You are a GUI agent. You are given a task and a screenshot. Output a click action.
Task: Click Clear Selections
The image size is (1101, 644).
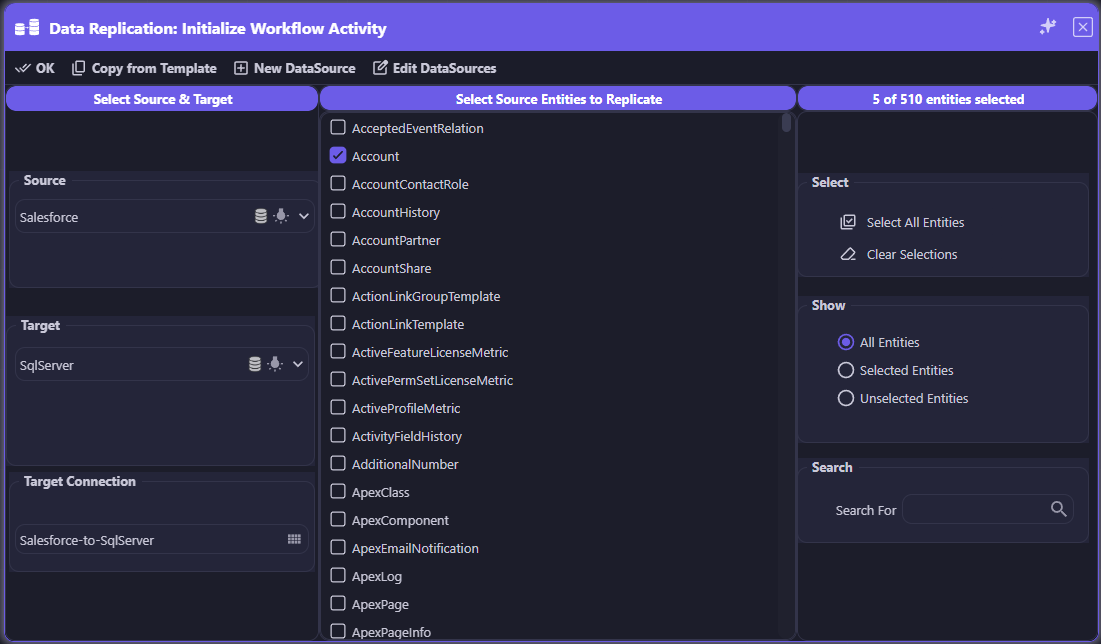(x=899, y=254)
